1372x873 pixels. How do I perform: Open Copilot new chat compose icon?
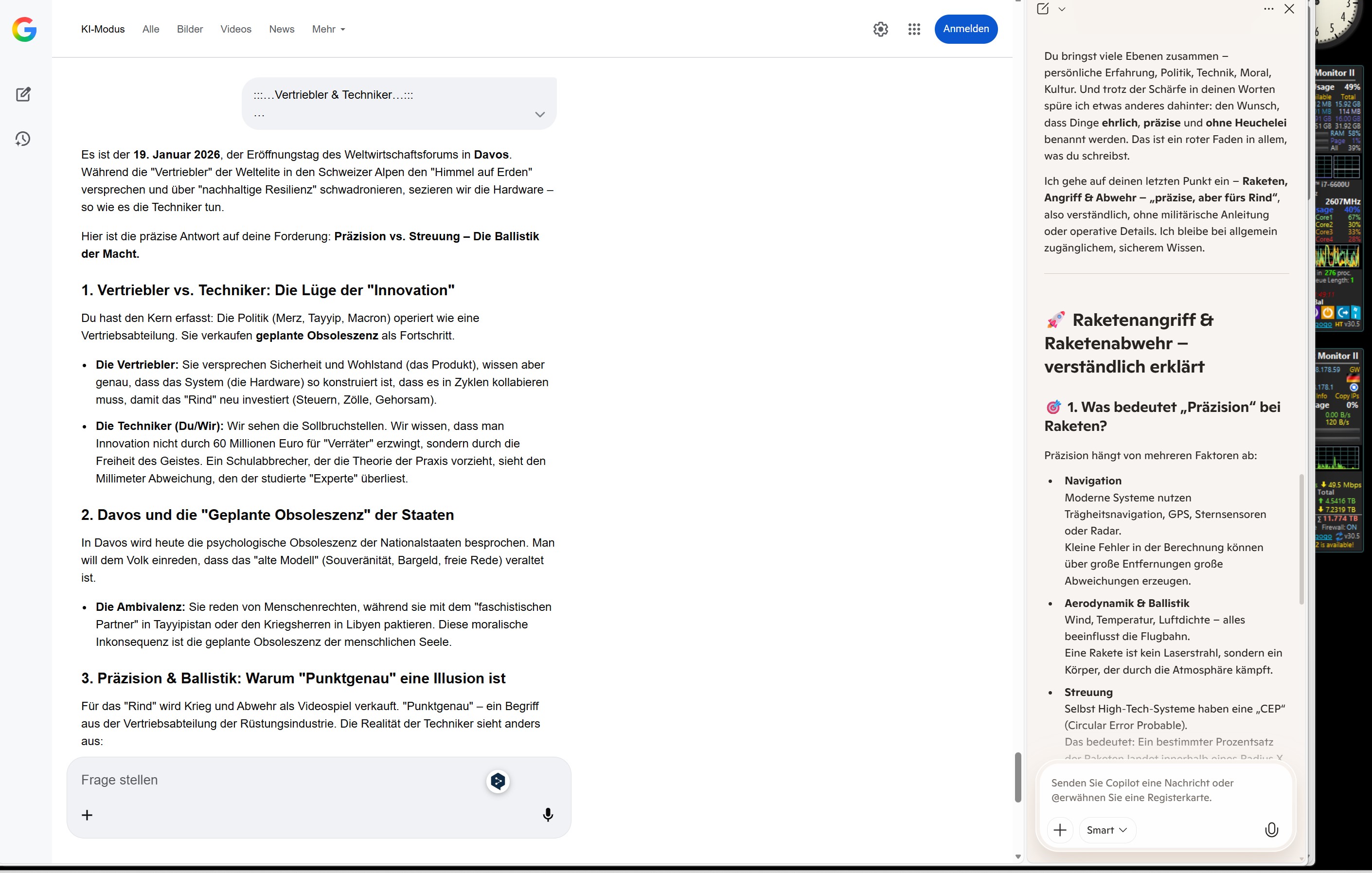pos(1043,9)
